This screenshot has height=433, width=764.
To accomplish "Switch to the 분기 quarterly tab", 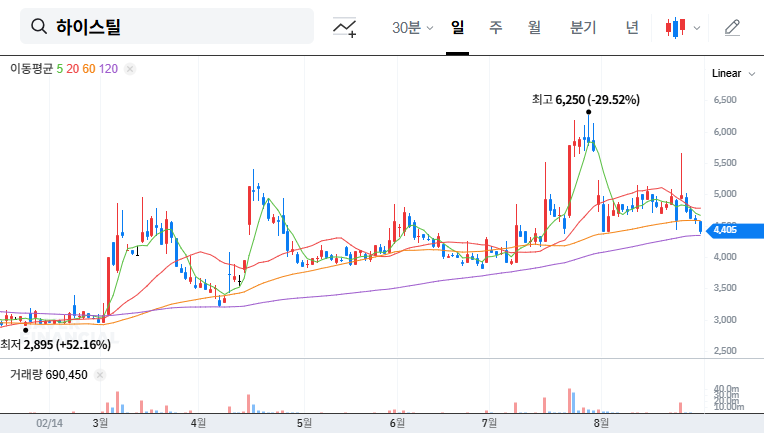I will pos(583,27).
